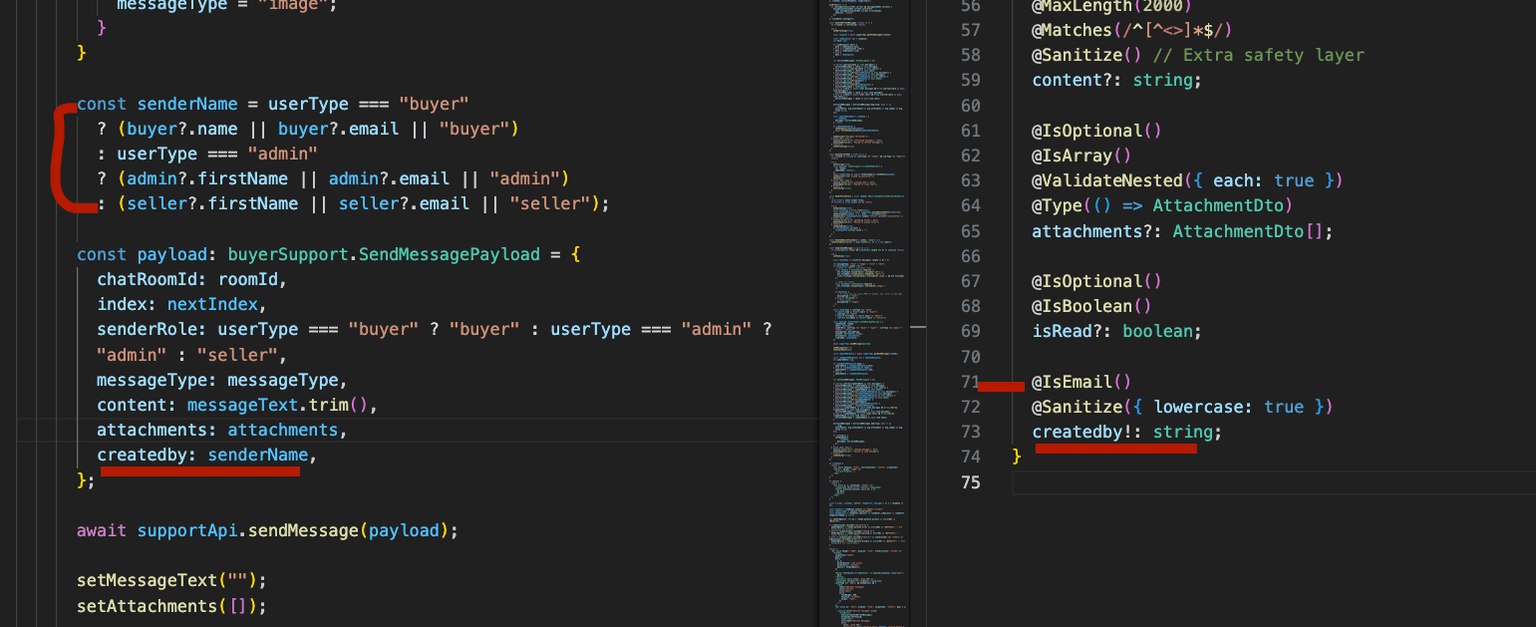Click the admin?.firstName expression

[x=207, y=178]
